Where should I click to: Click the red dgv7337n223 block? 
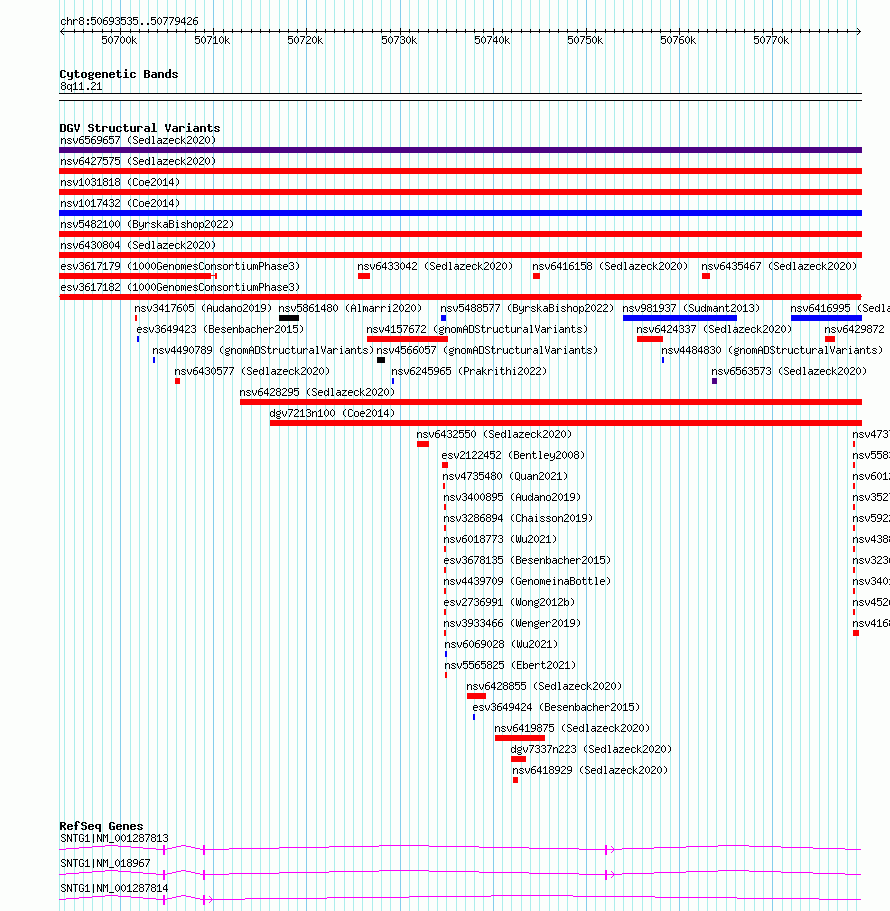pyautogui.click(x=518, y=758)
